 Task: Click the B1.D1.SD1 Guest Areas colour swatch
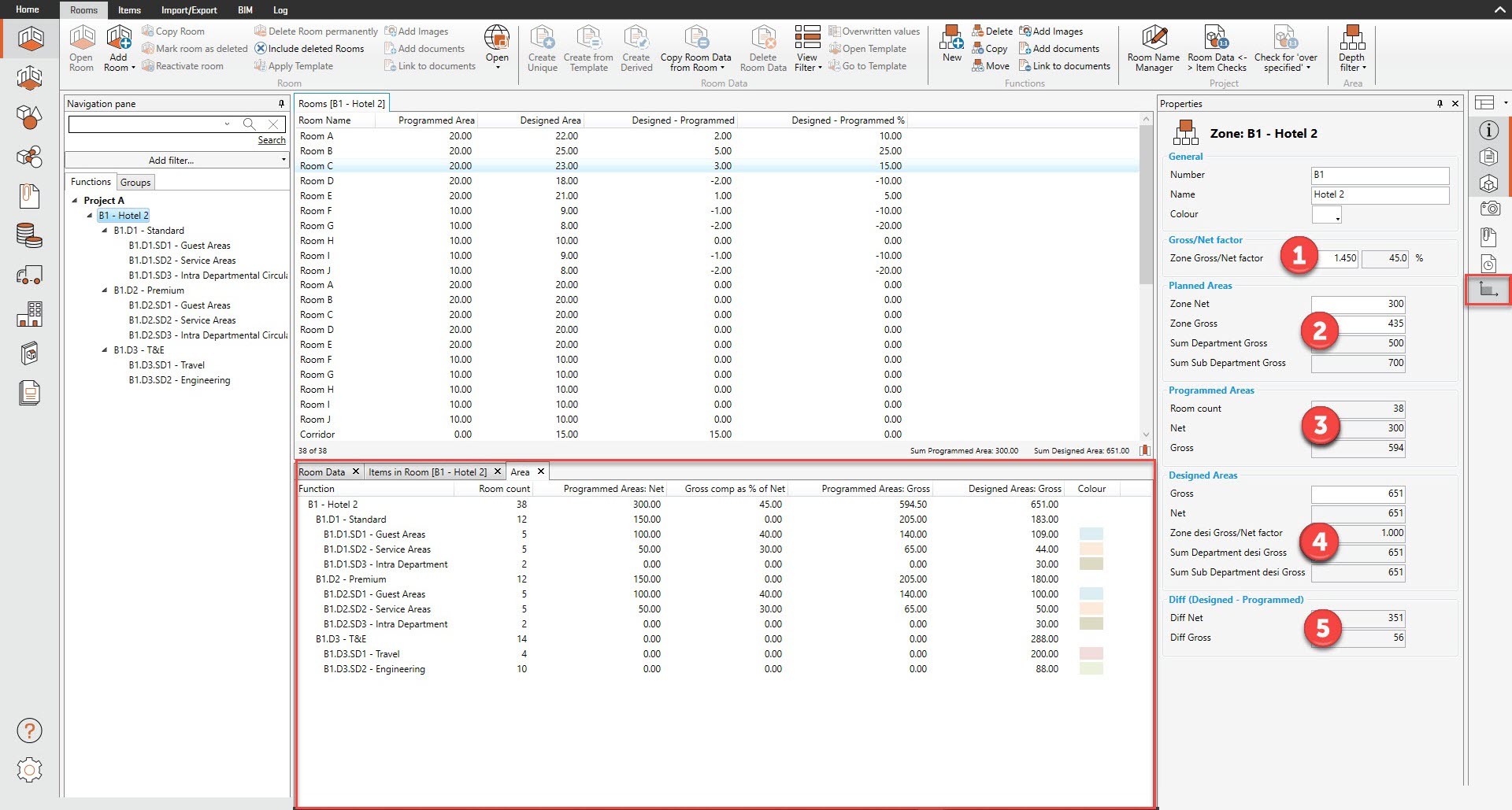pyautogui.click(x=1091, y=534)
